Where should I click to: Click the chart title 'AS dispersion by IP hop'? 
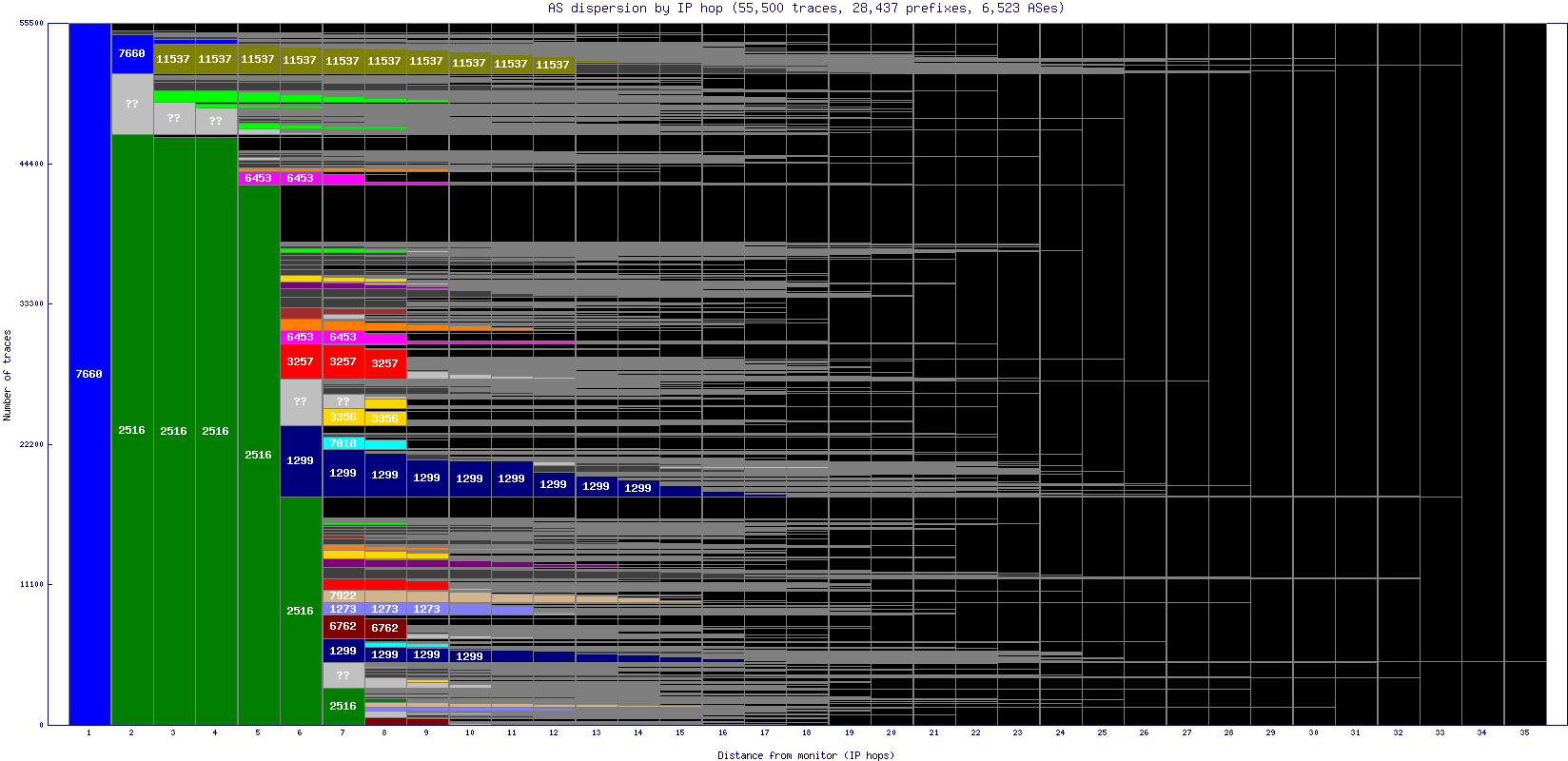636,8
